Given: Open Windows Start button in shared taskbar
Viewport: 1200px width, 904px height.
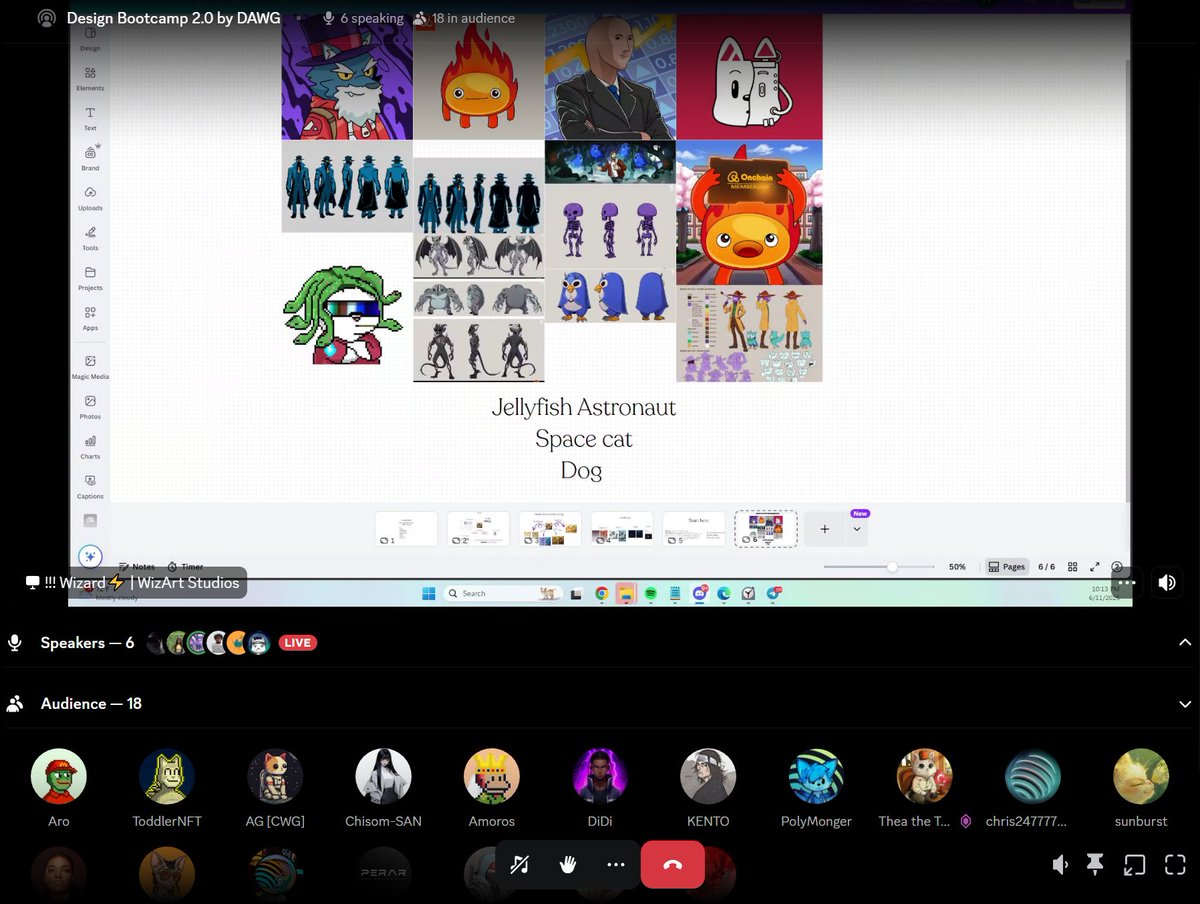Looking at the screenshot, I should pos(429,593).
